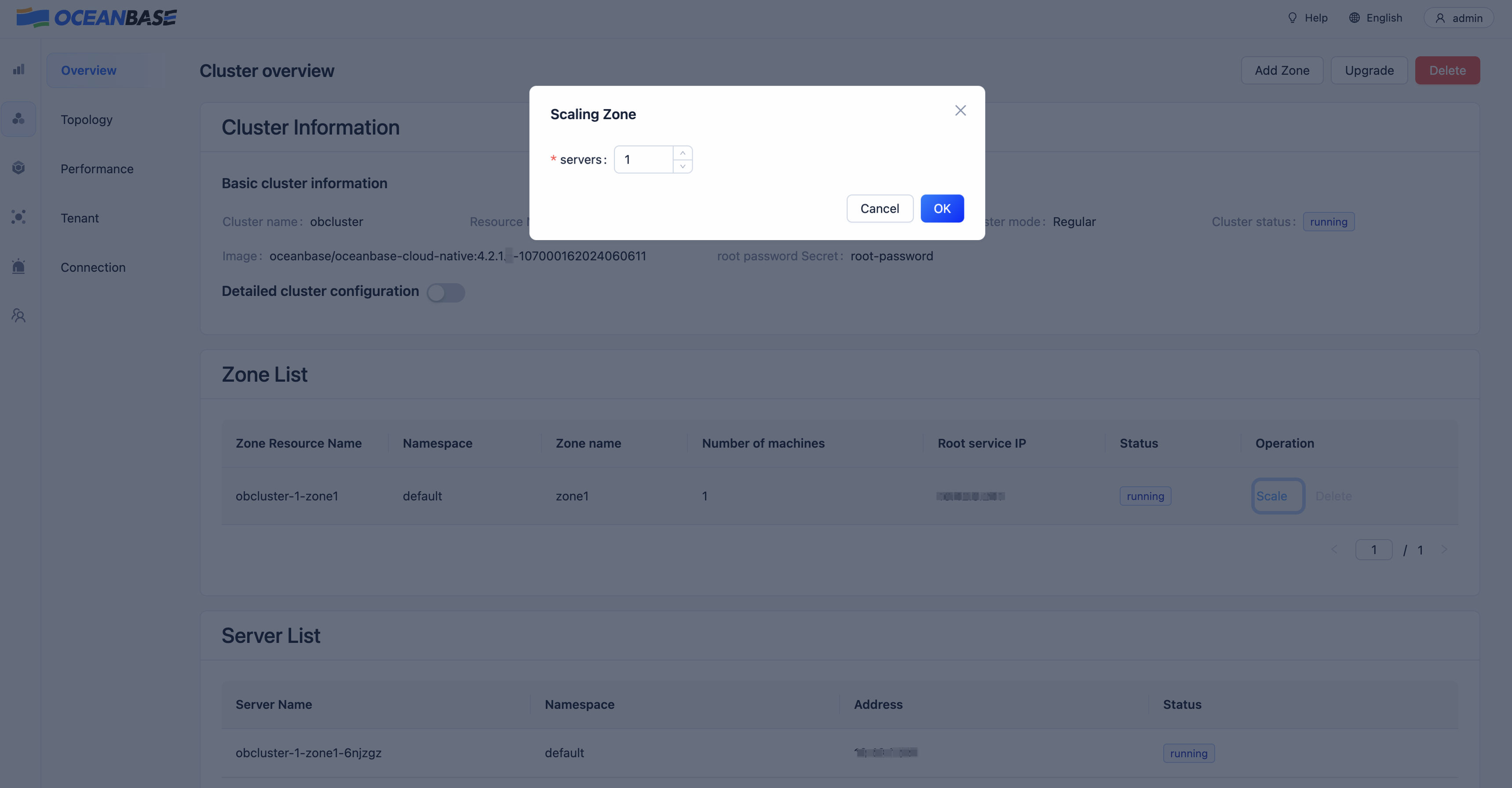Viewport: 1512px width, 788px height.
Task: Click the Upgrade button
Action: (1369, 70)
